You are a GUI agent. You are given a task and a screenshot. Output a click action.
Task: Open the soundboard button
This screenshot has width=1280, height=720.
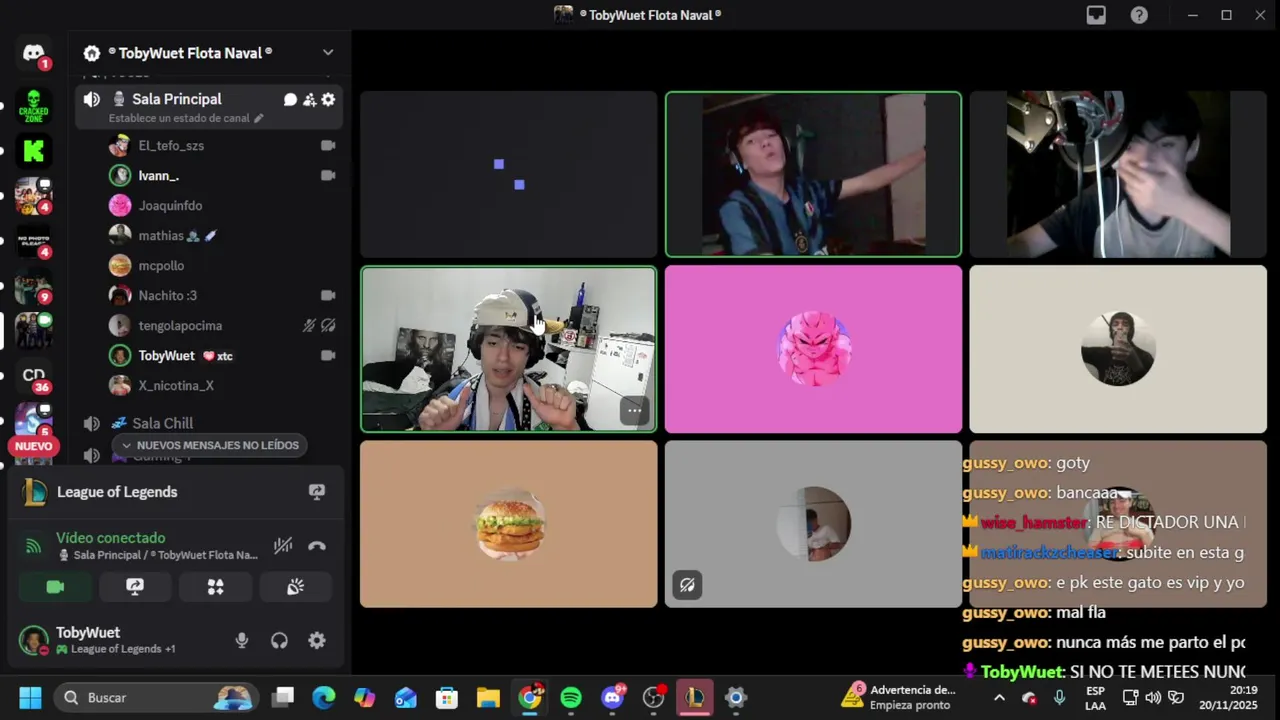click(295, 587)
